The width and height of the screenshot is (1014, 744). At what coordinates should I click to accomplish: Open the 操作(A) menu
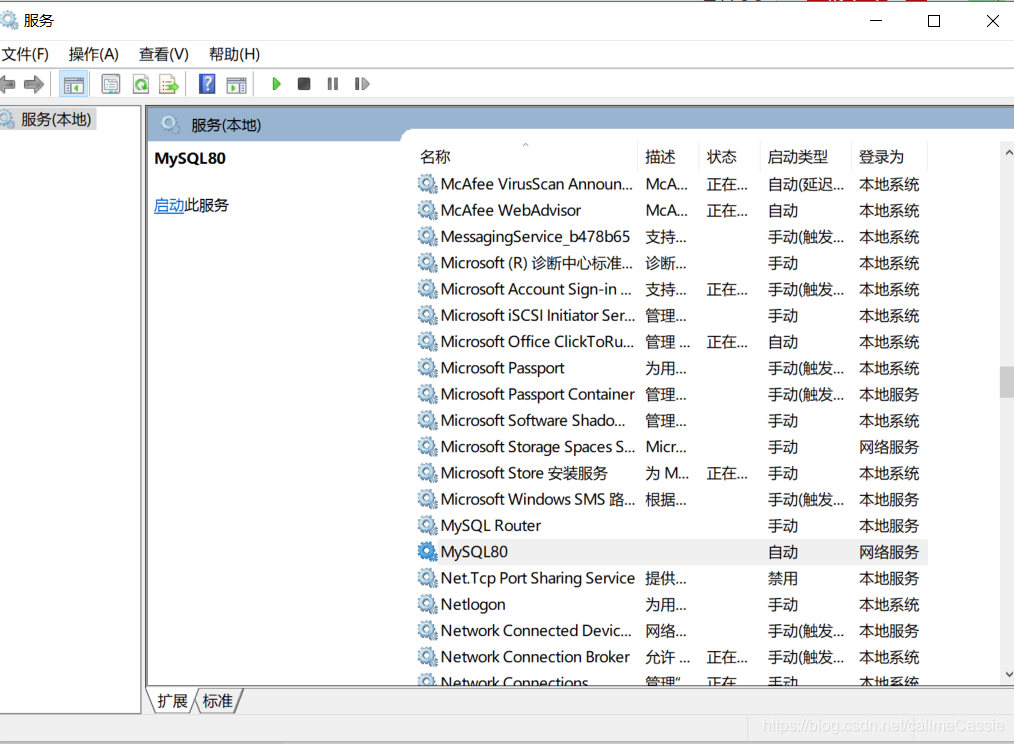click(94, 54)
